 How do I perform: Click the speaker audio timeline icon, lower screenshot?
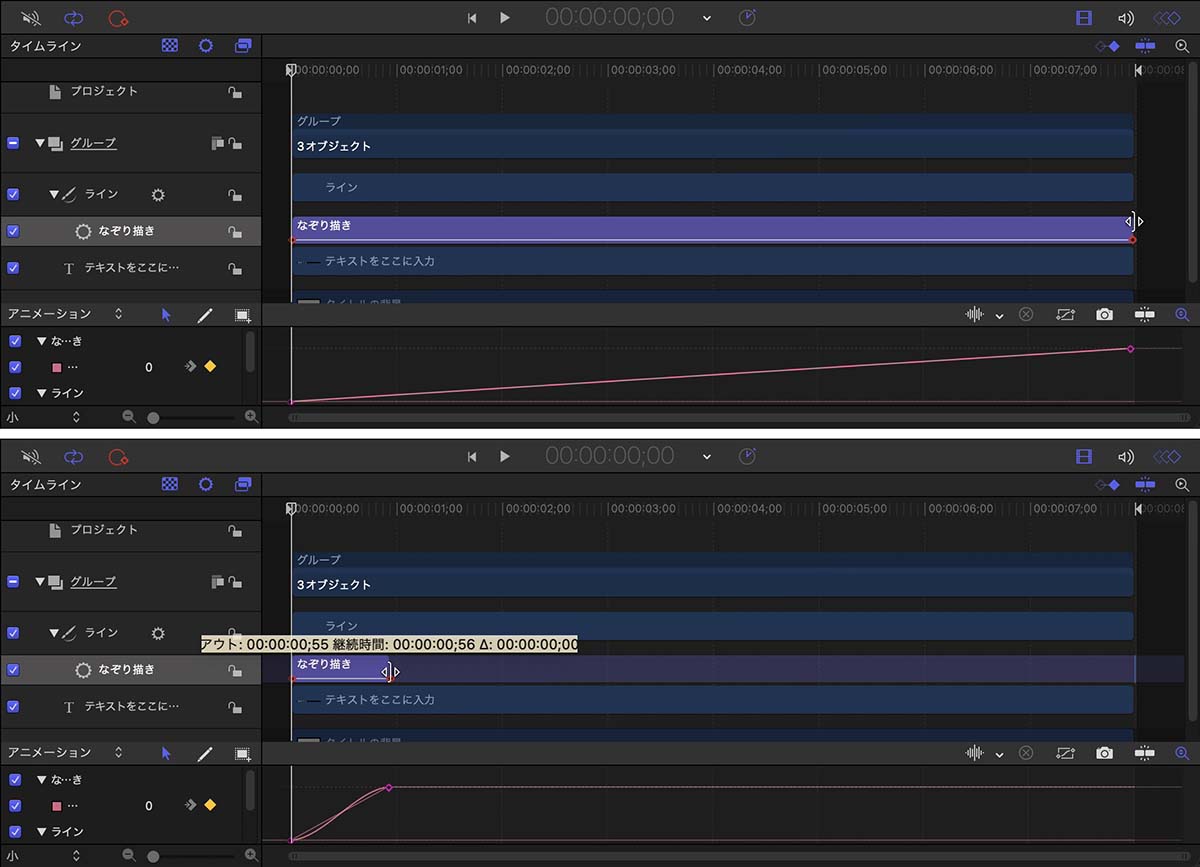[x=1126, y=457]
